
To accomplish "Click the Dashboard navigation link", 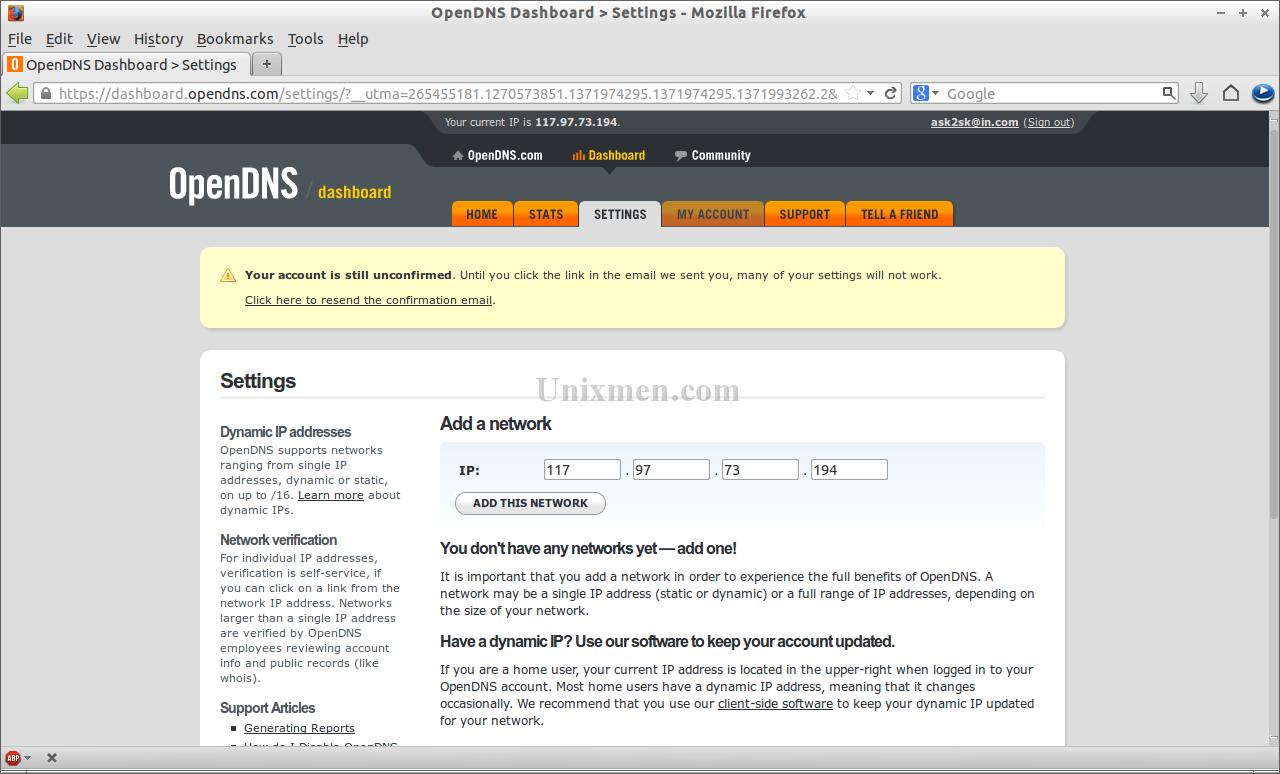I will pos(609,155).
